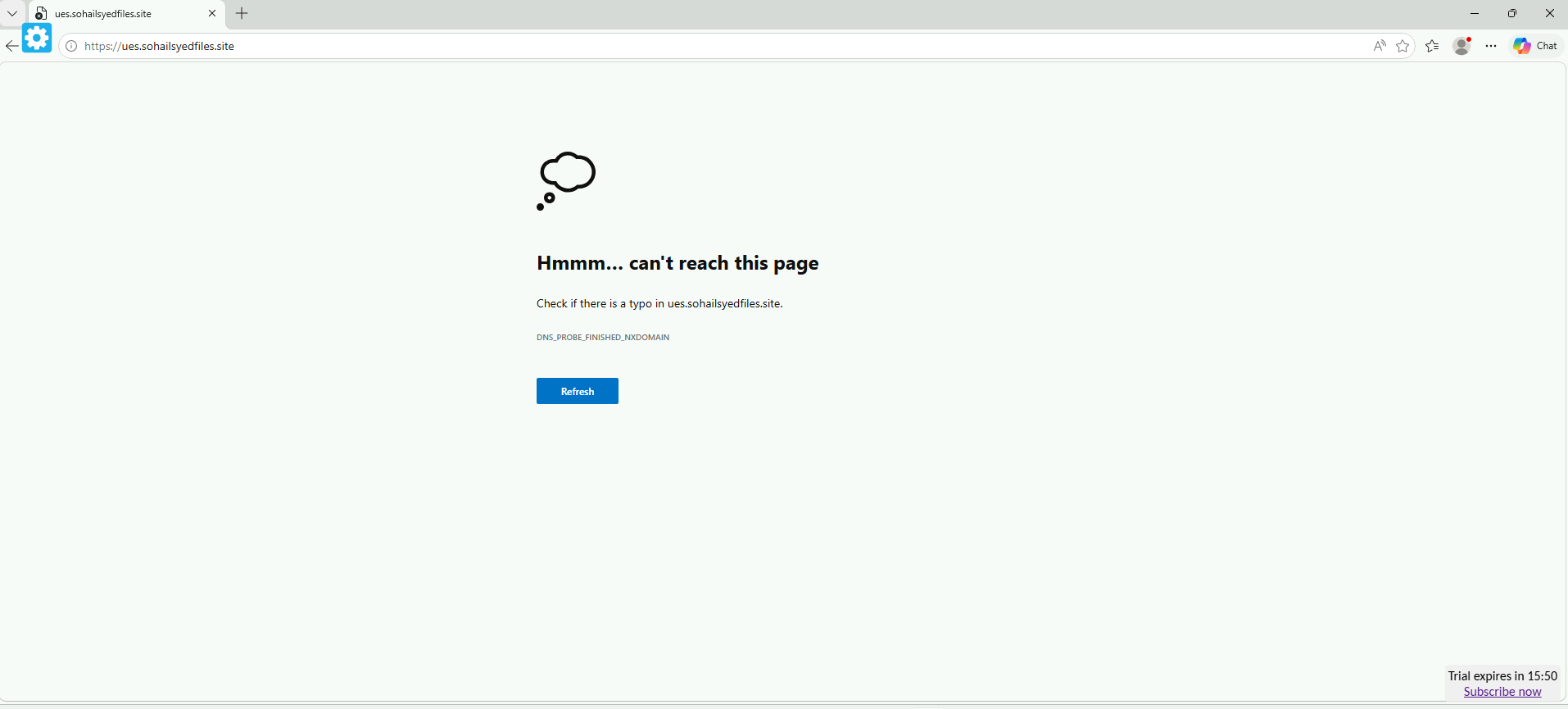Image resolution: width=1568 pixels, height=709 pixels.
Task: Click the thought cloud error illustration
Action: pyautogui.click(x=566, y=181)
